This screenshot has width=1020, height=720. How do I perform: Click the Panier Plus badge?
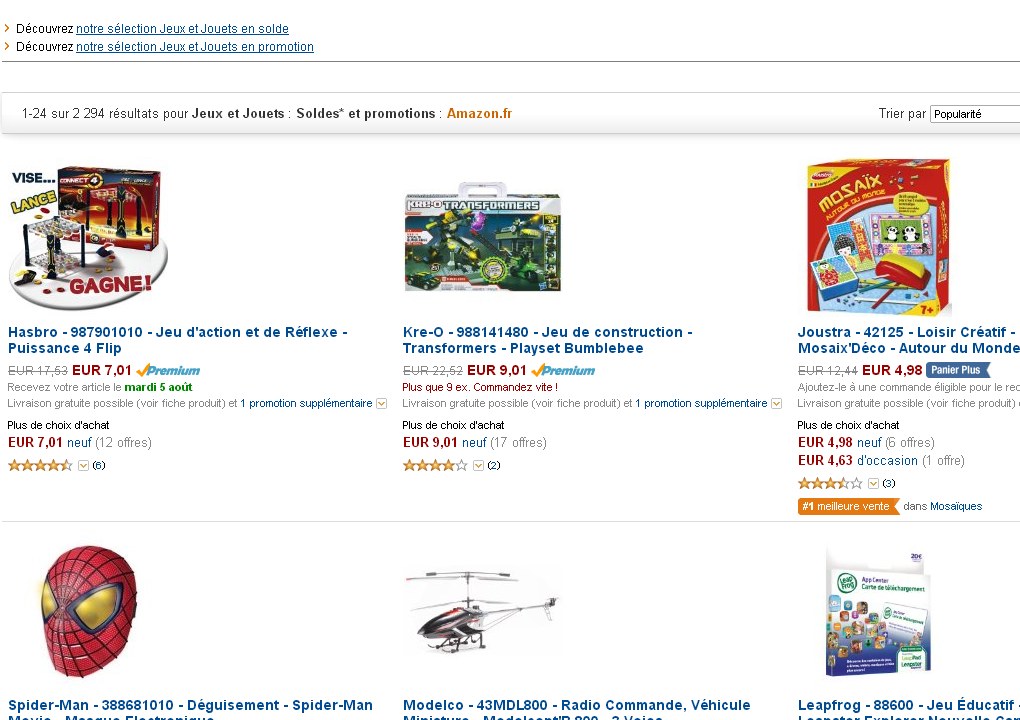coord(958,370)
